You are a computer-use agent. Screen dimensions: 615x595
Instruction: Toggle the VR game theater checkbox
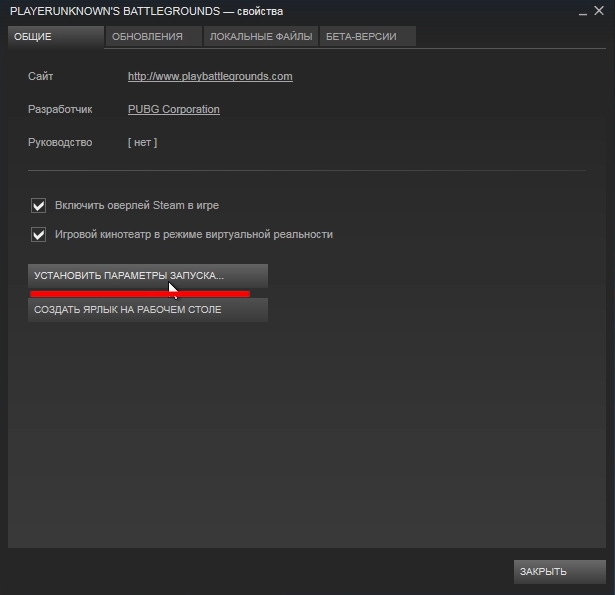(x=38, y=235)
